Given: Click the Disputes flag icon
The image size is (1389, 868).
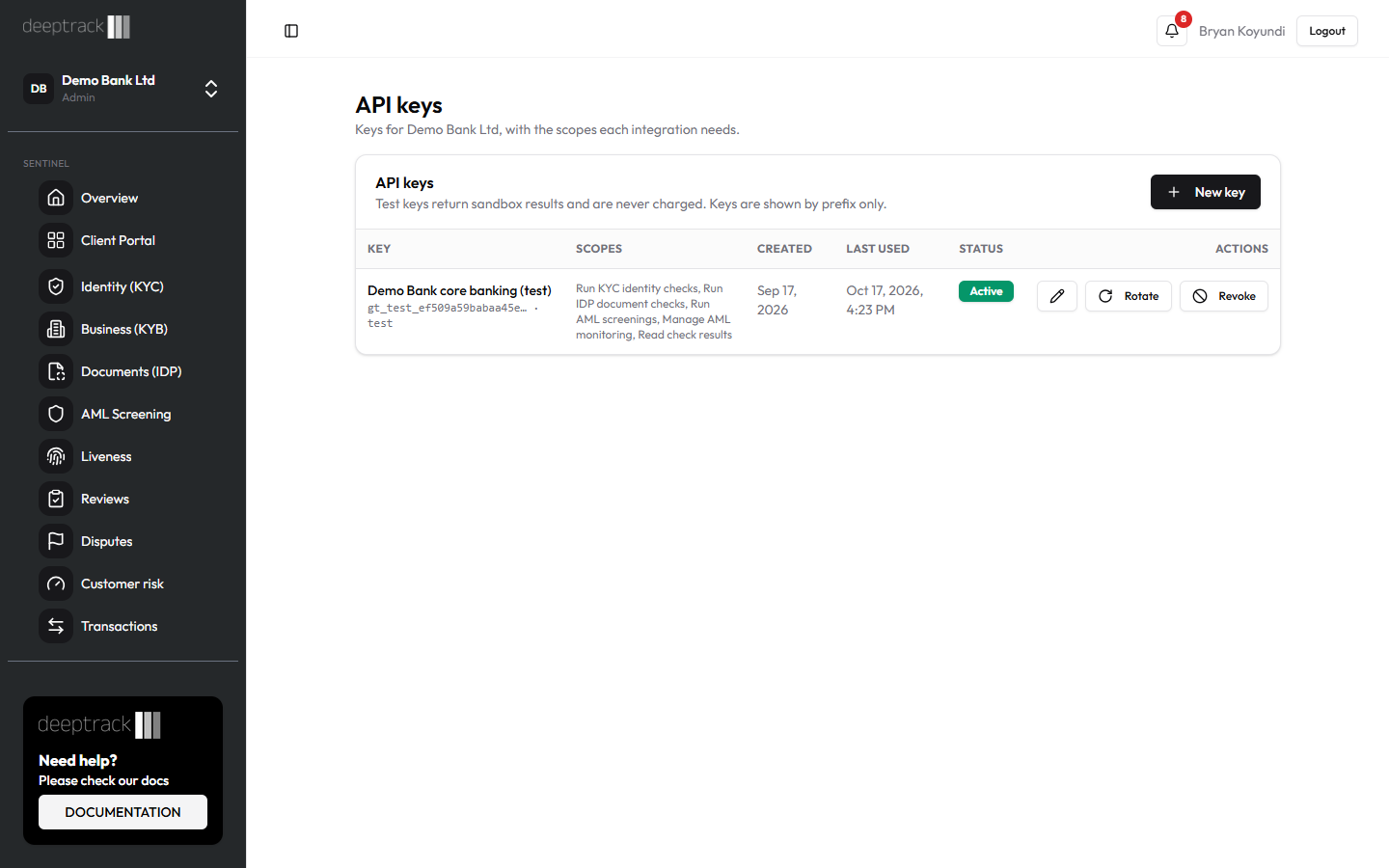Looking at the screenshot, I should (x=56, y=541).
